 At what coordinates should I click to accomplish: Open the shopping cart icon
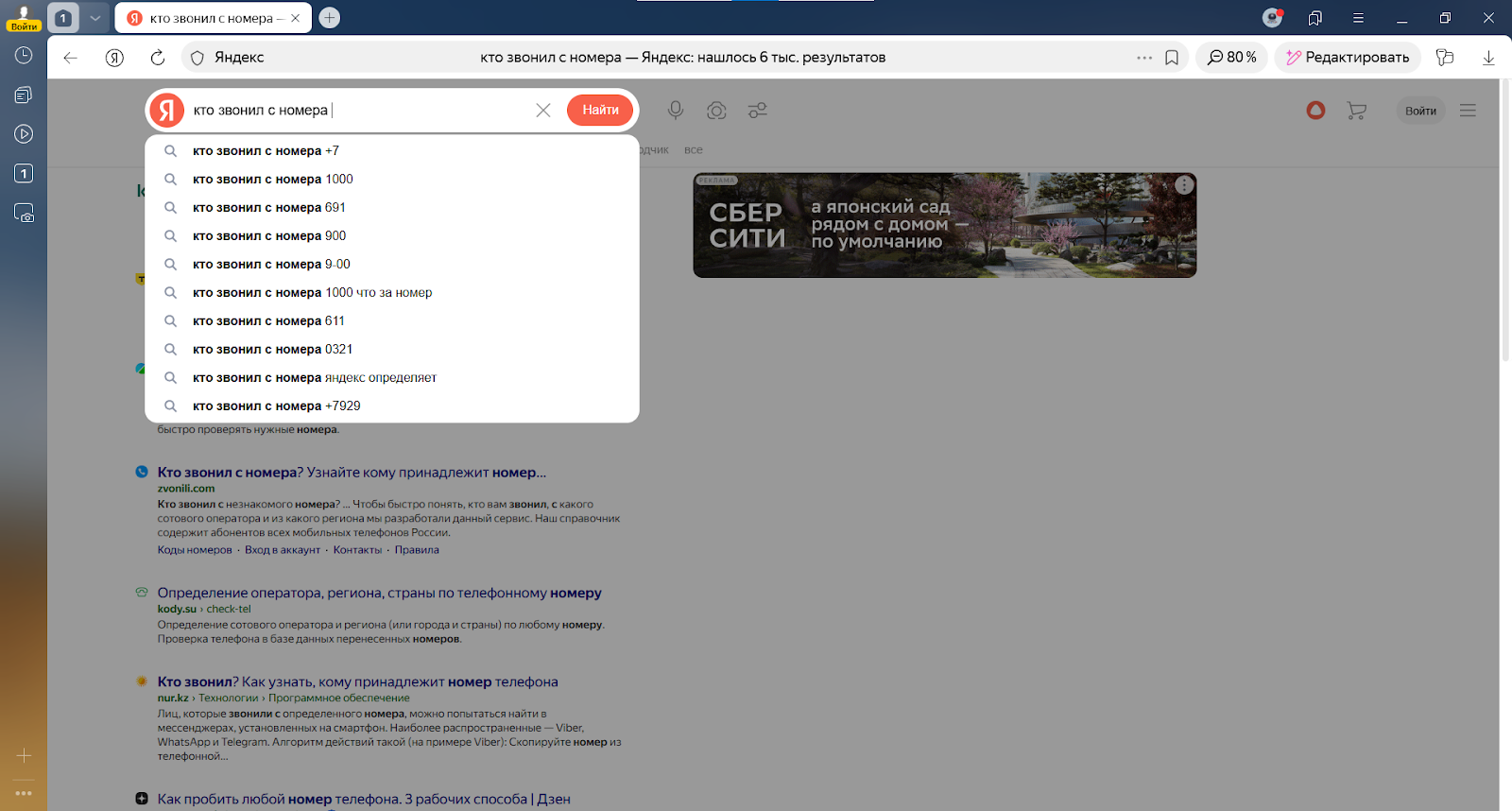(x=1356, y=111)
